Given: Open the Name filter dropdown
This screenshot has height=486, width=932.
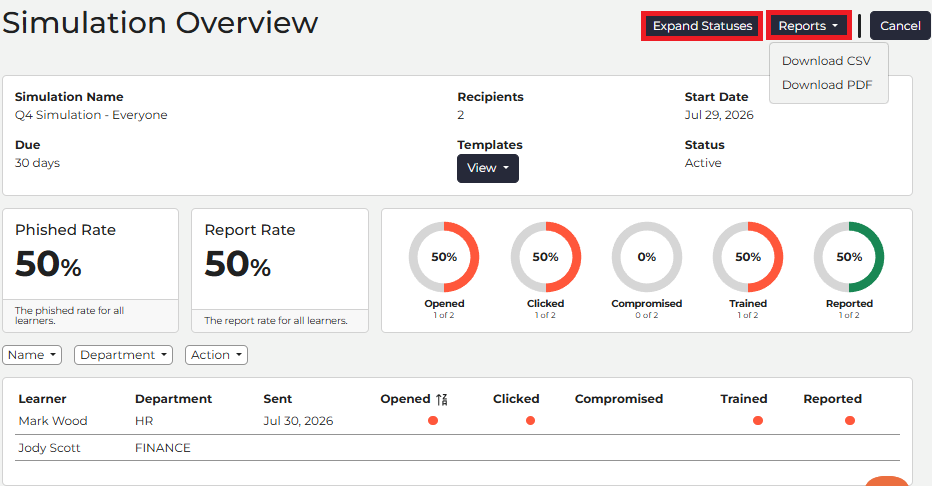Looking at the screenshot, I should pyautogui.click(x=32, y=355).
